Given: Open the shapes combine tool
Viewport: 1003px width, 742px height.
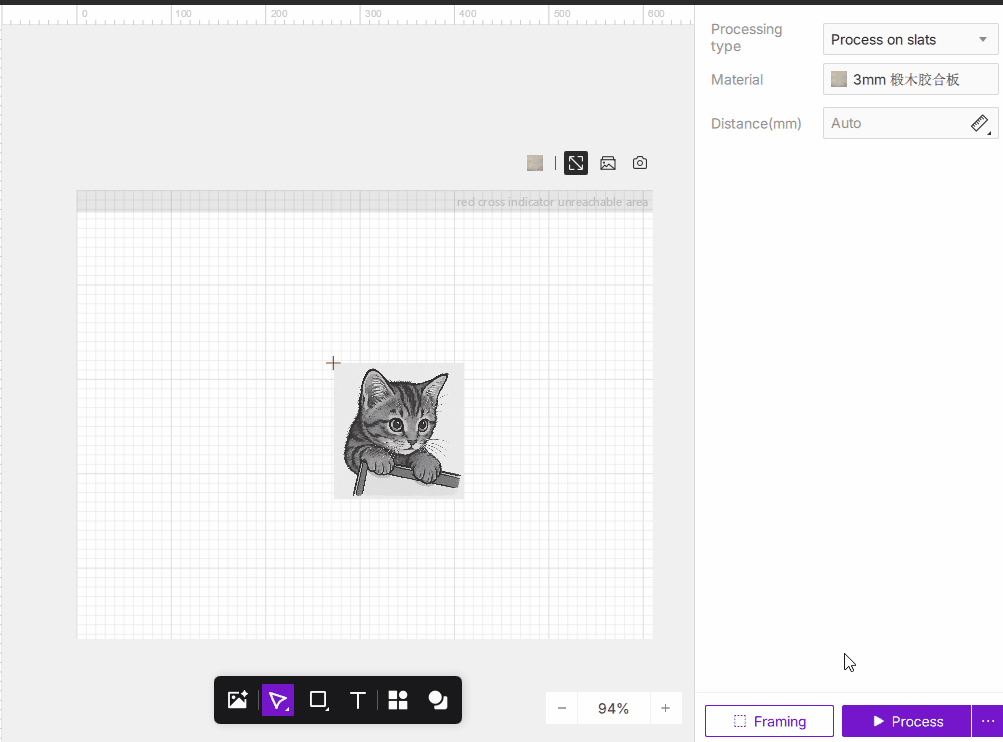Looking at the screenshot, I should coord(438,700).
